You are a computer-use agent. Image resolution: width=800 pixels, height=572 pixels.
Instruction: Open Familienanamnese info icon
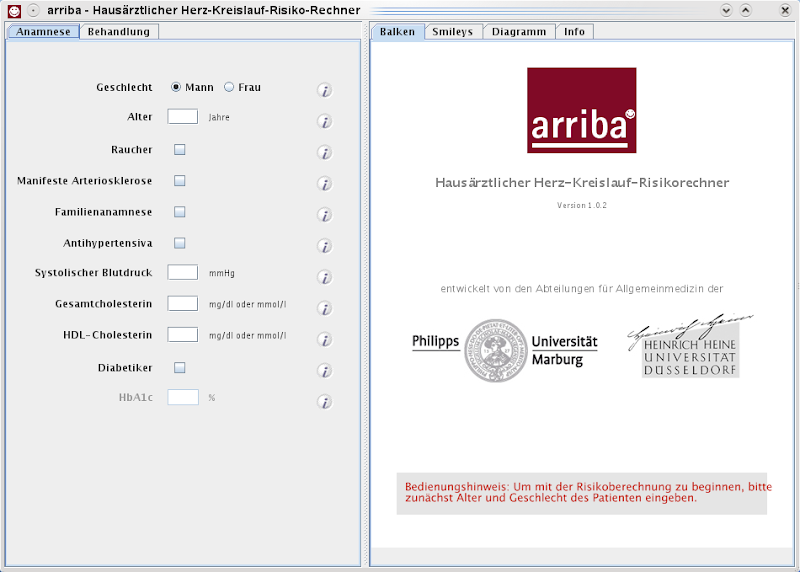point(324,215)
